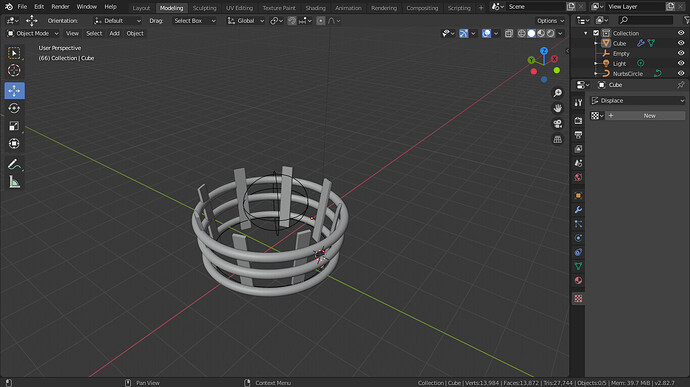The height and width of the screenshot is (387, 690).
Task: Click the New texture button
Action: 645,115
